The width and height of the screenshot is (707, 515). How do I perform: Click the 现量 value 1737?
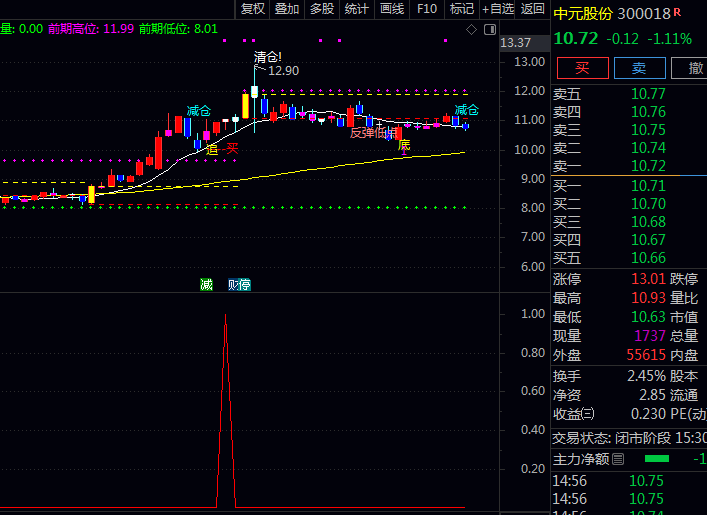[x=650, y=336]
